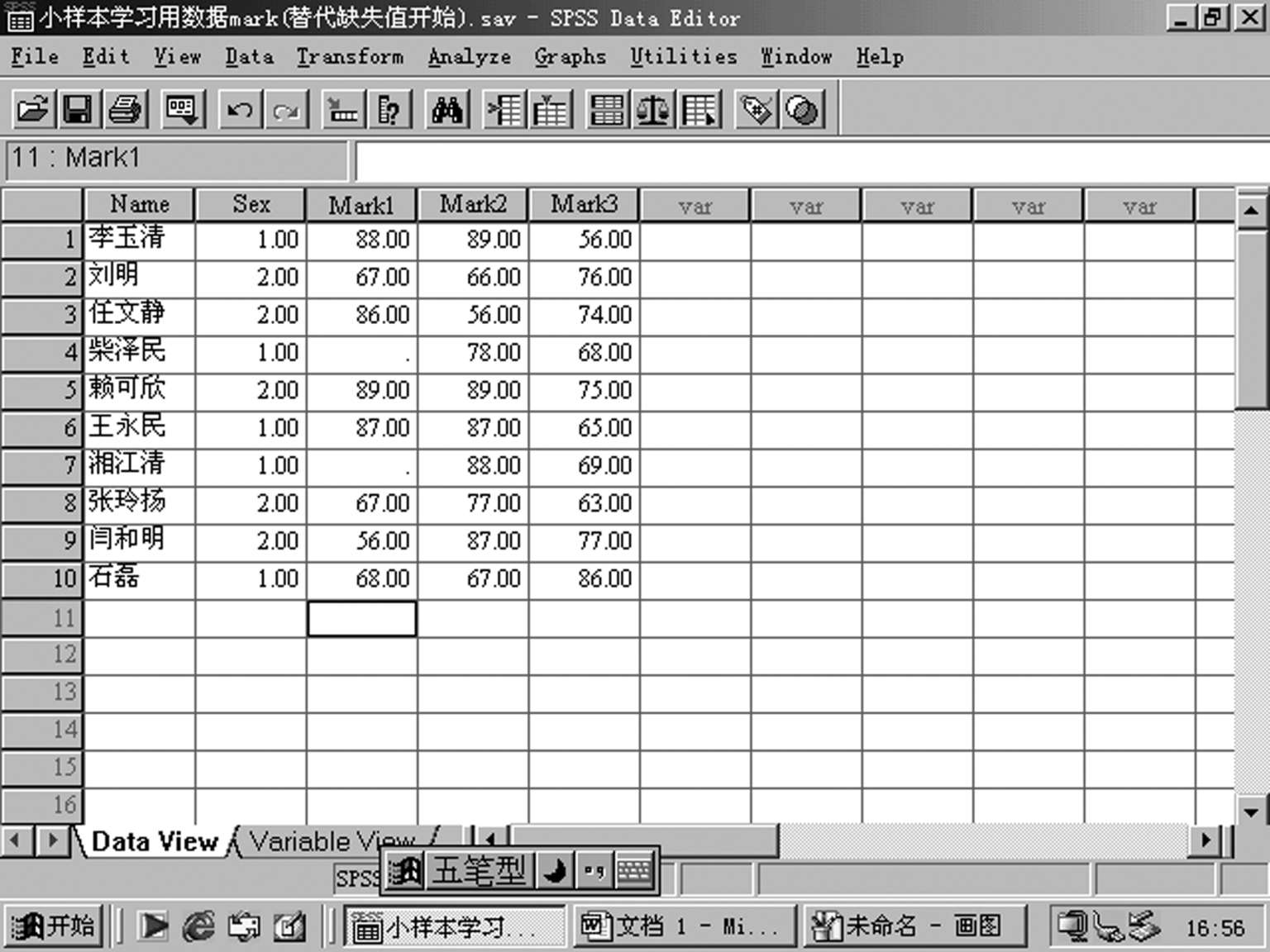Select the Mark3 column header
This screenshot has height=952, width=1270.
[x=584, y=204]
